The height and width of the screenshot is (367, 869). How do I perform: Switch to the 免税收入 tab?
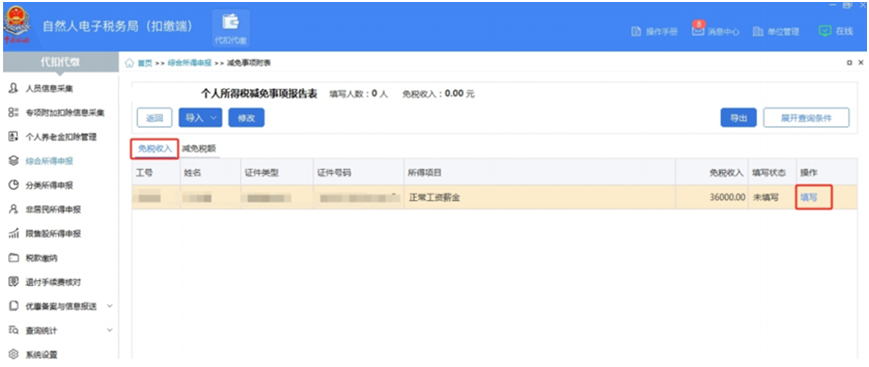pos(155,149)
